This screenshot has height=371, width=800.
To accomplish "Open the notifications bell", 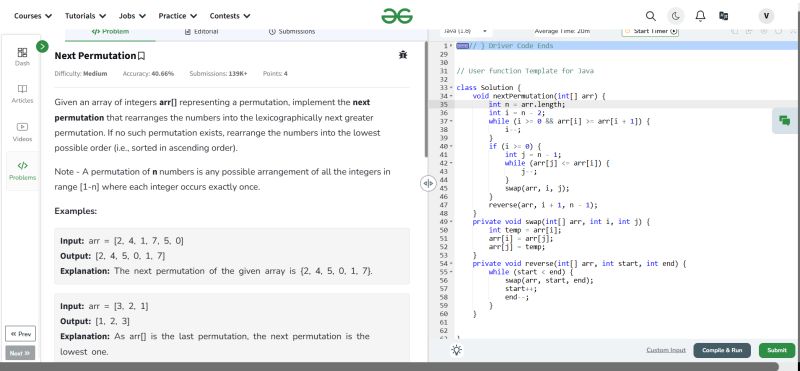I will (x=700, y=16).
